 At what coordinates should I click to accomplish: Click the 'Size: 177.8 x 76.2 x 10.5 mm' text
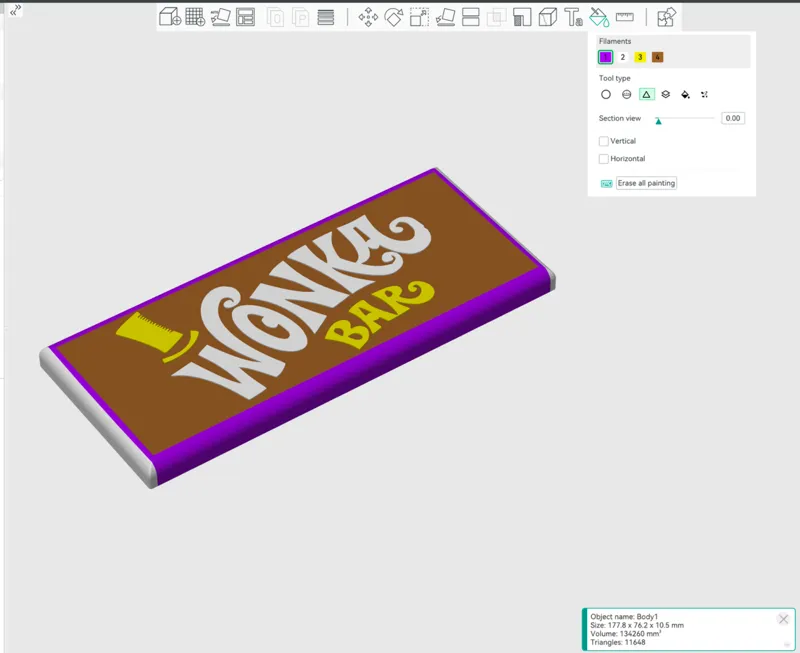pyautogui.click(x=637, y=625)
